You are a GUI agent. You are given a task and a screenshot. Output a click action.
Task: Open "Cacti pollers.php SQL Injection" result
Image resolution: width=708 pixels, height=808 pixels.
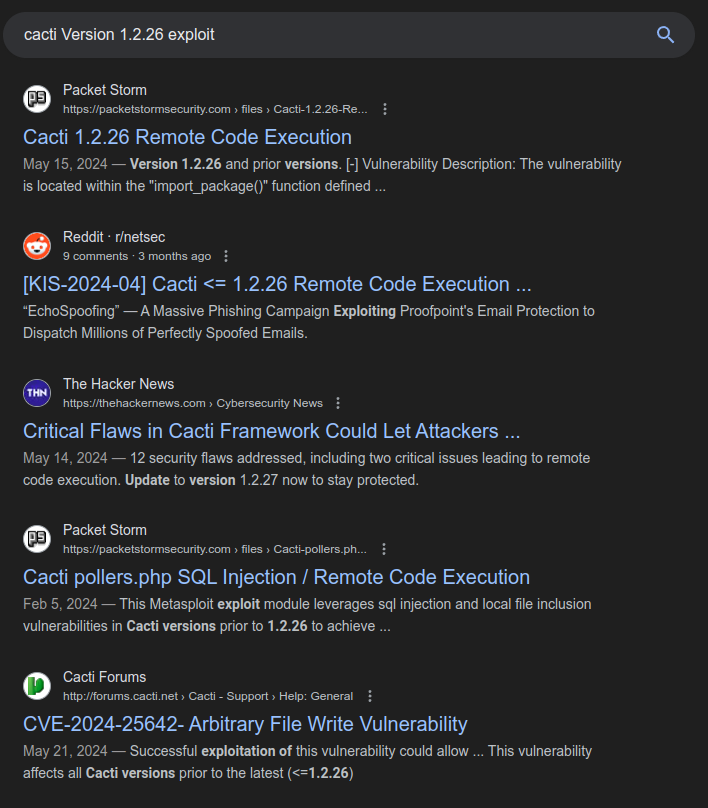(276, 577)
